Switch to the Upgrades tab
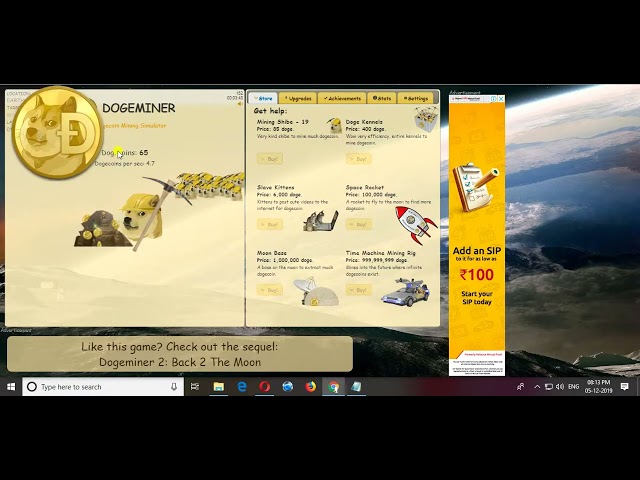Screen dimensions: 640x480 pyautogui.click(x=298, y=98)
